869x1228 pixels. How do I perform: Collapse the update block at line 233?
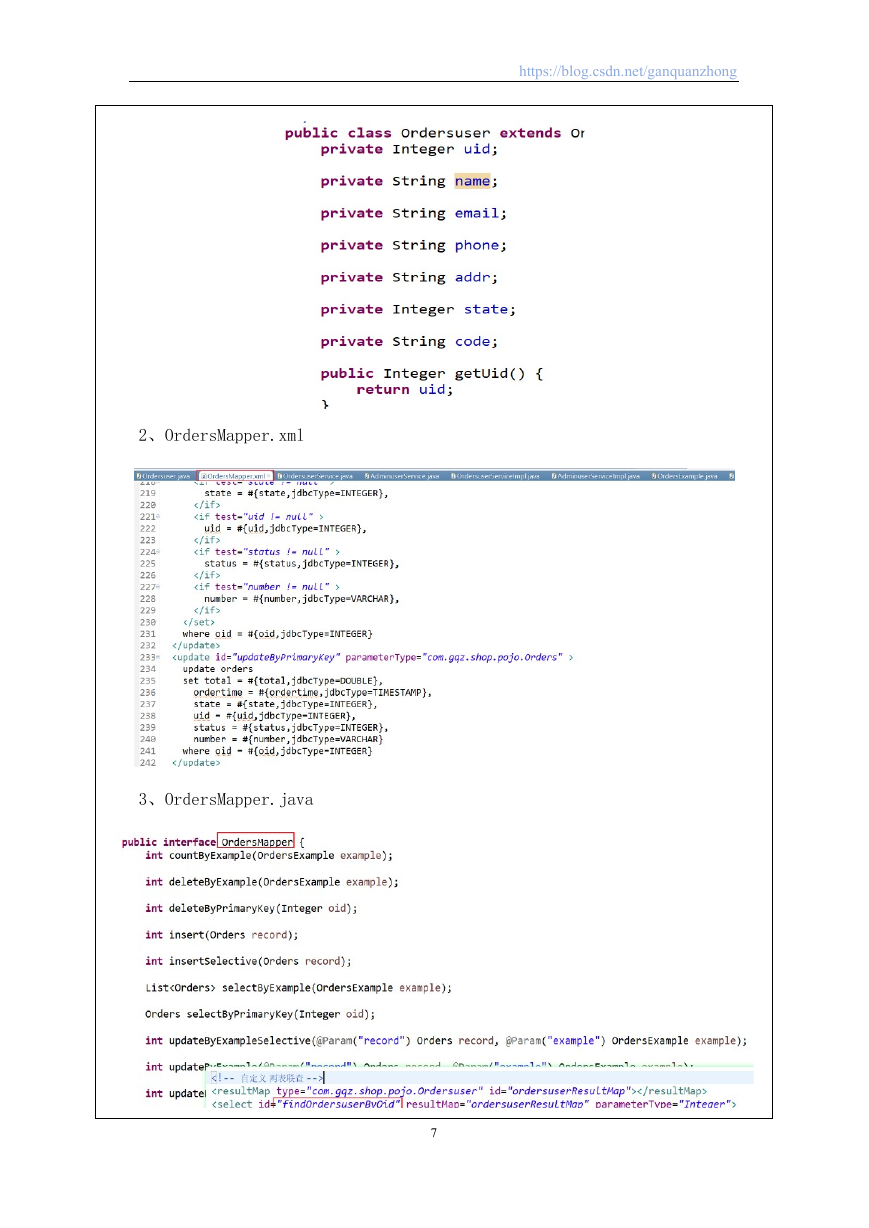coord(159,657)
